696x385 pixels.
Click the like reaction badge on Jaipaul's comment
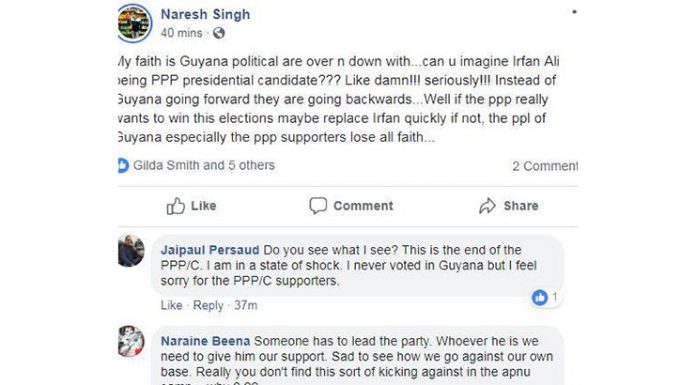[540, 297]
